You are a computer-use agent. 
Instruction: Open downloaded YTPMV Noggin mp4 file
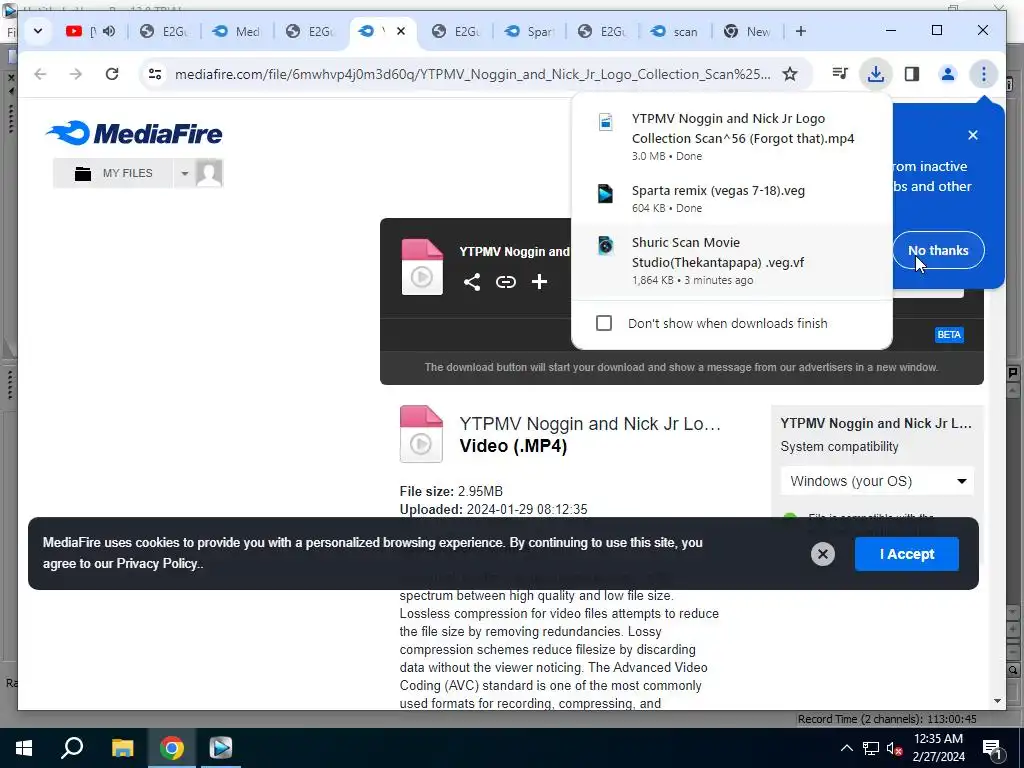731,137
